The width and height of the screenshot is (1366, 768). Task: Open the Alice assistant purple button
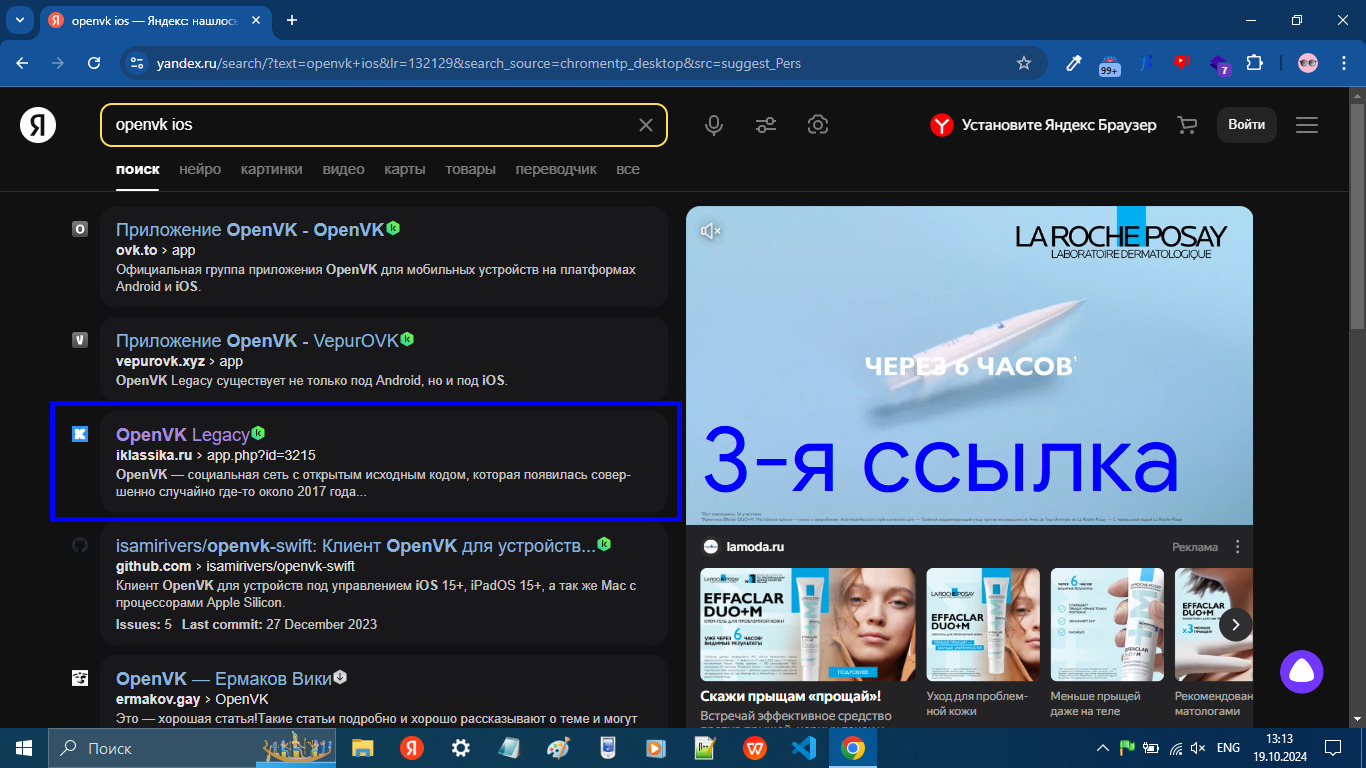[x=1301, y=672]
